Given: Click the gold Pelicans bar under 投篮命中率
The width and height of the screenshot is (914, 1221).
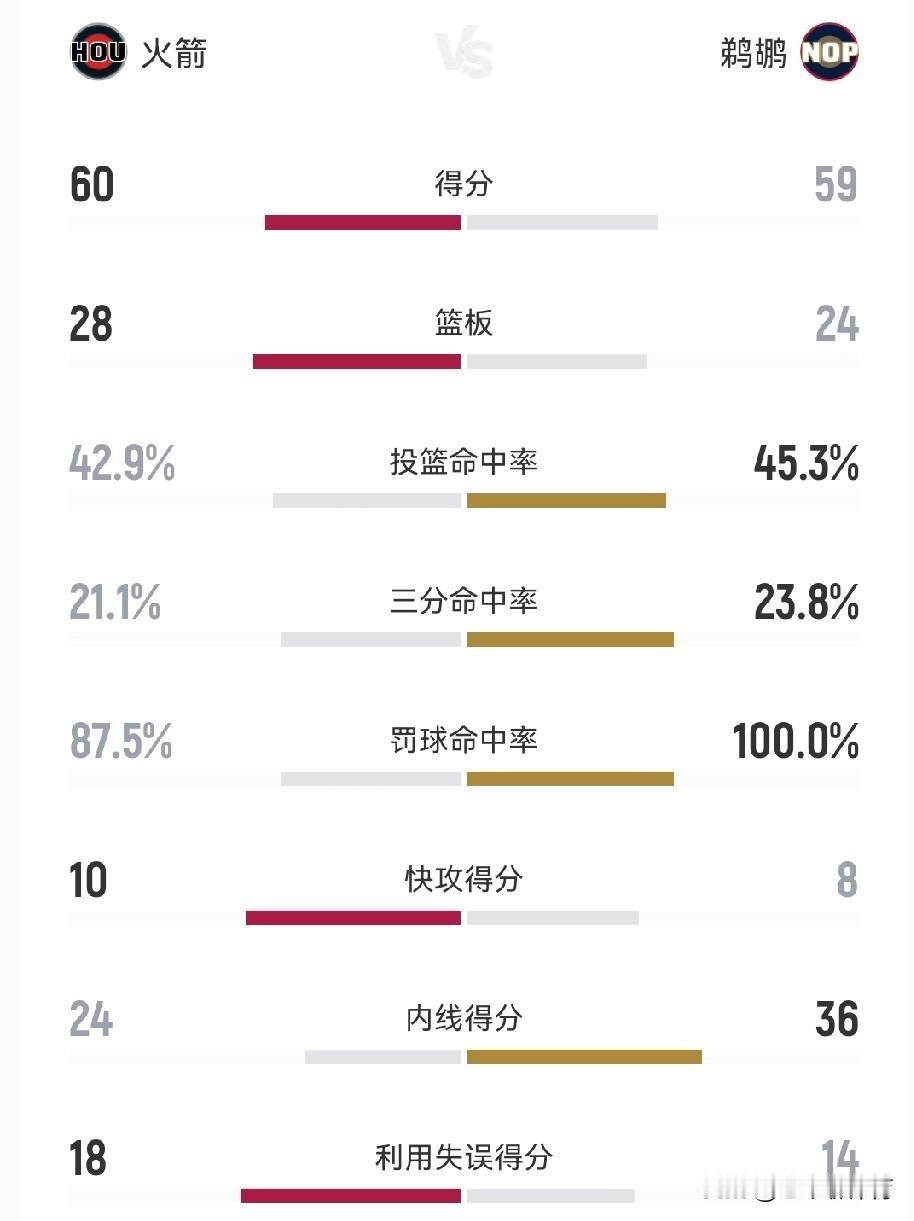Looking at the screenshot, I should [x=566, y=500].
